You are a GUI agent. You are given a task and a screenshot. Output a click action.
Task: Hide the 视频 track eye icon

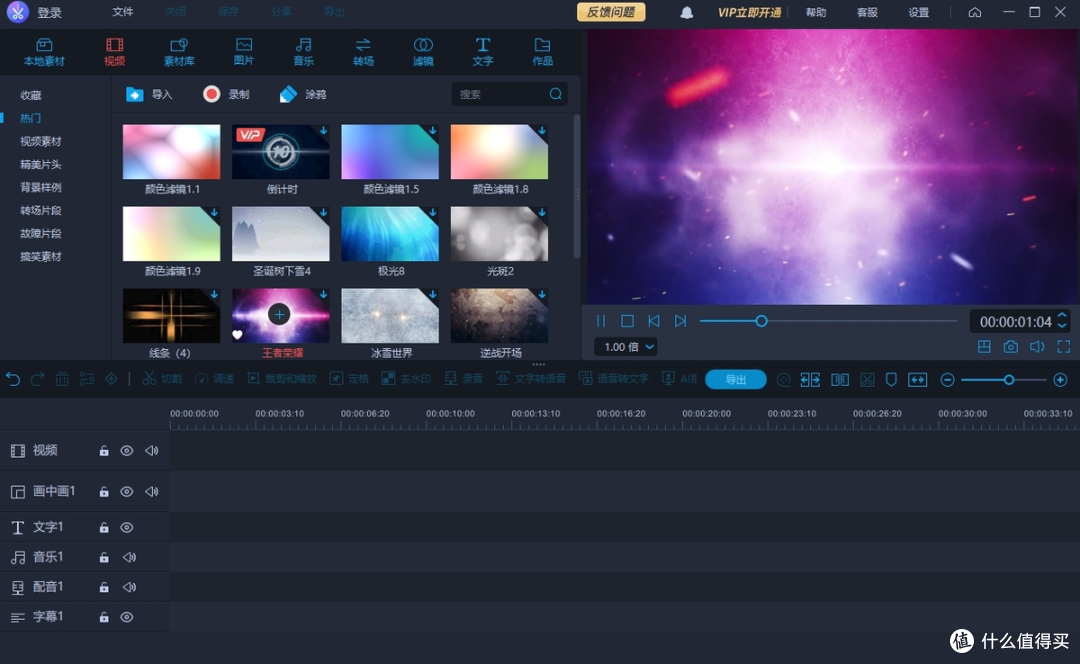point(127,451)
